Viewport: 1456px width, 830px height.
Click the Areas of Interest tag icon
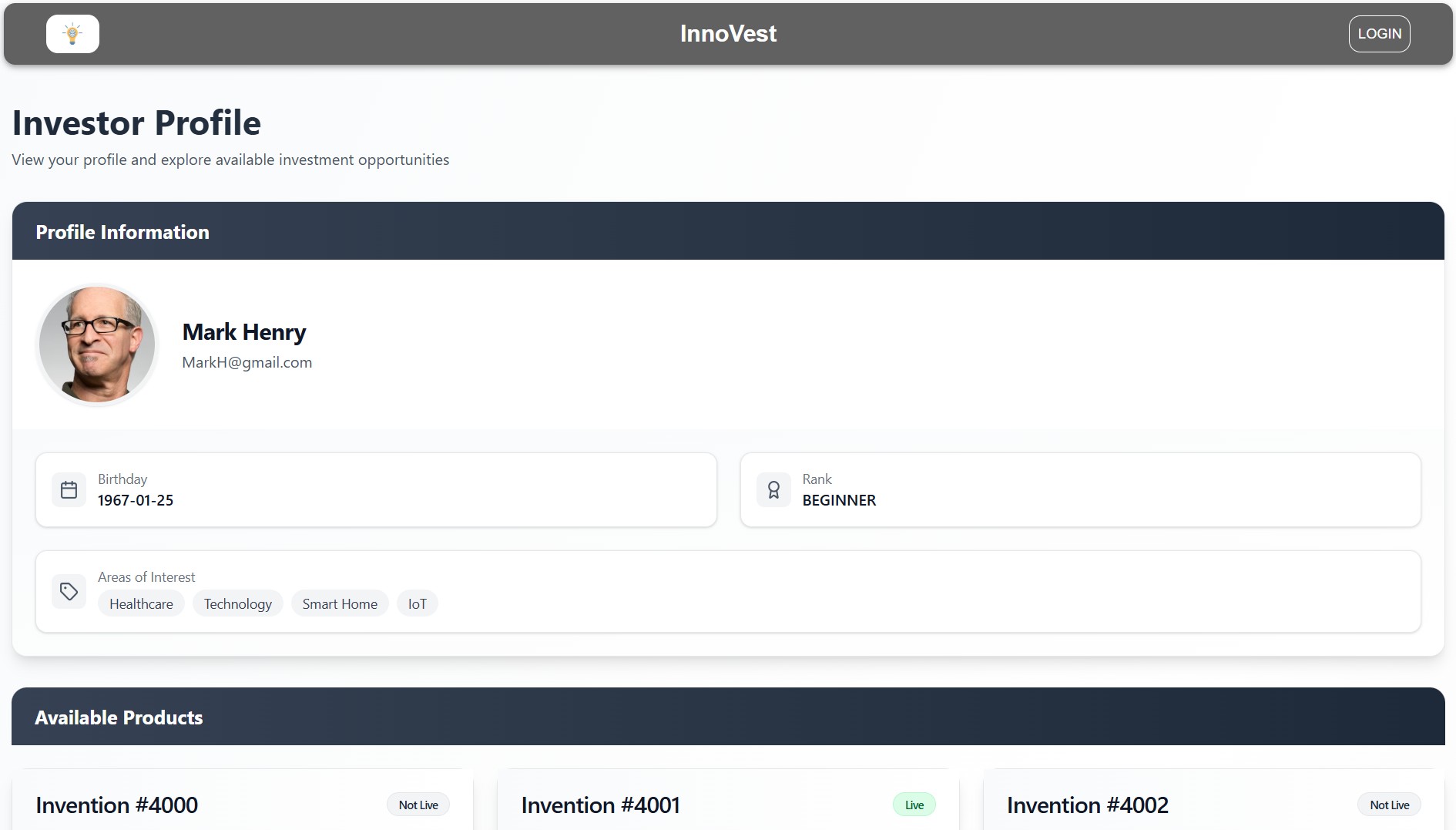[69, 591]
